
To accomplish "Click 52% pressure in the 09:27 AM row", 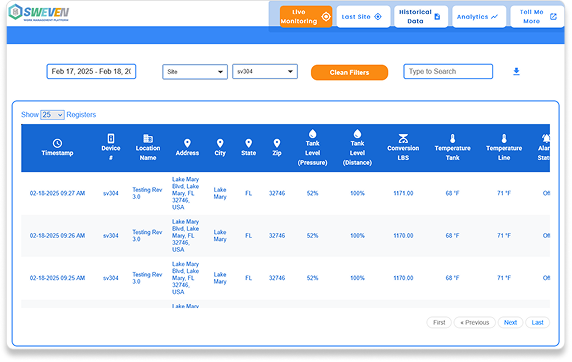I will click(312, 193).
